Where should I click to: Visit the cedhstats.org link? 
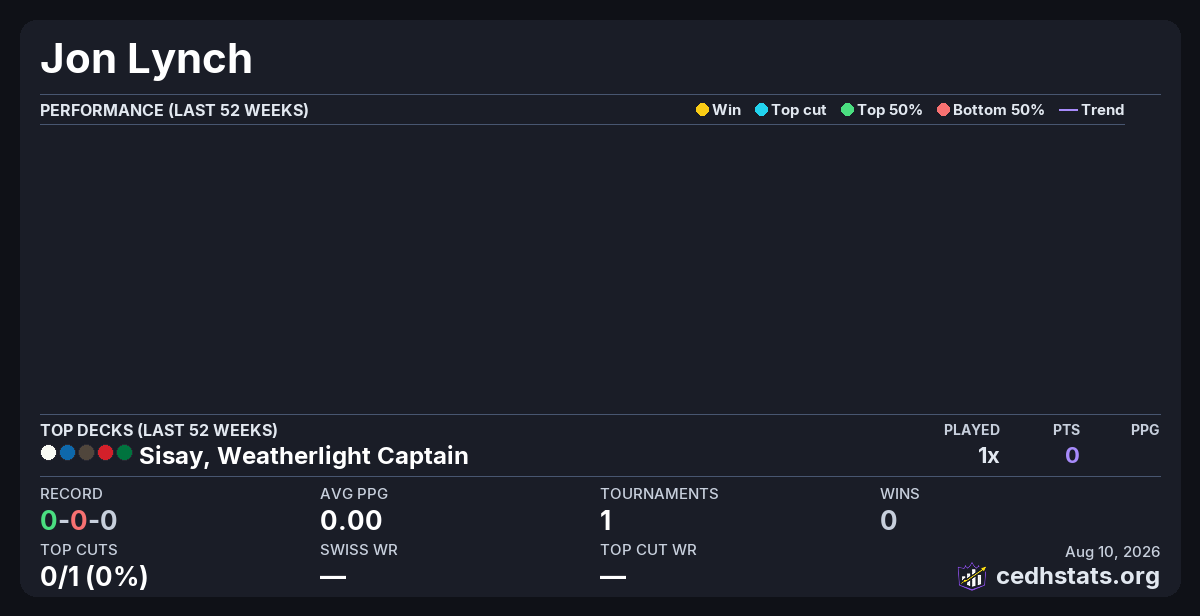(1078, 576)
